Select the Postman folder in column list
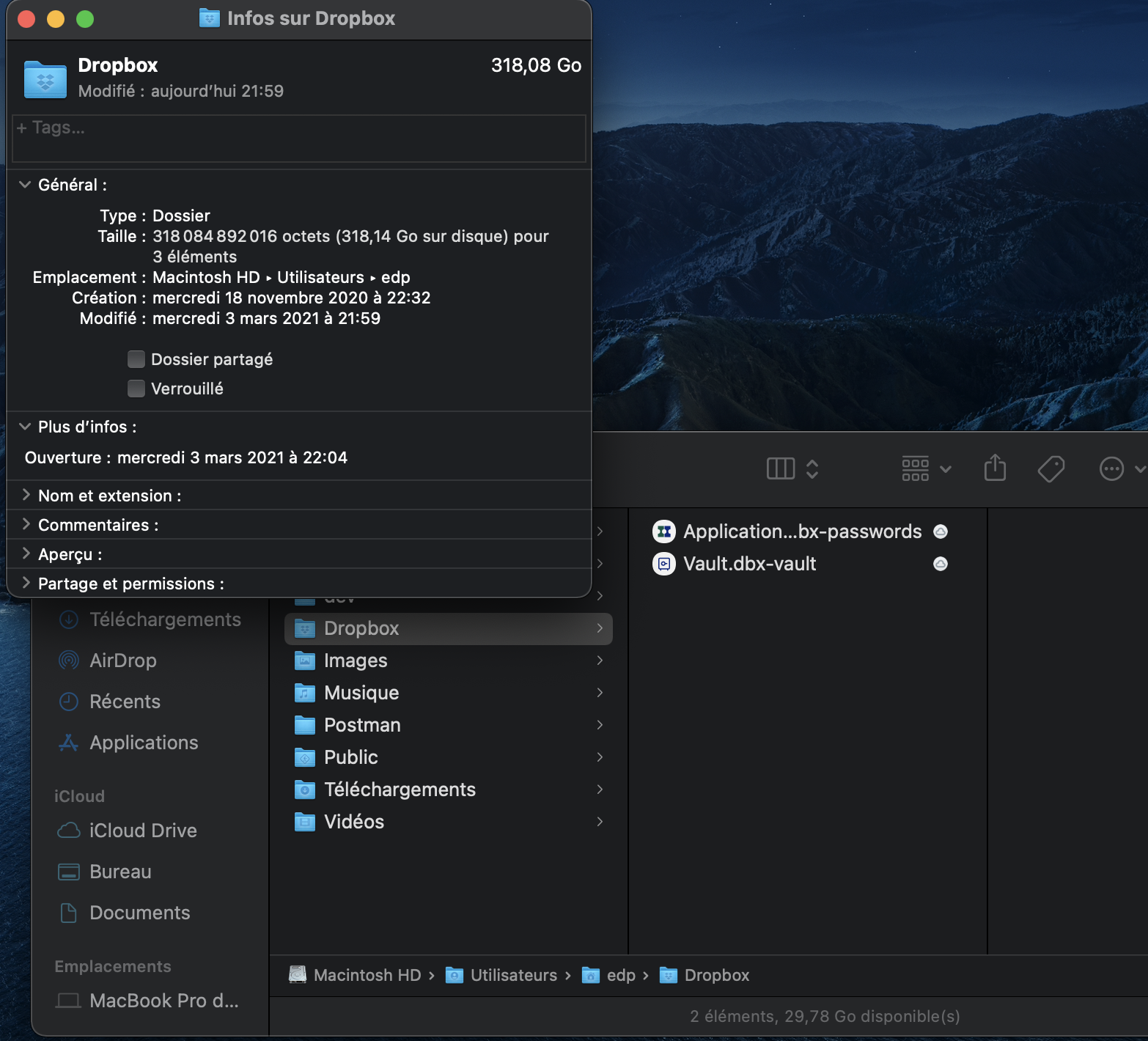The height and width of the screenshot is (1041, 1148). [x=362, y=725]
